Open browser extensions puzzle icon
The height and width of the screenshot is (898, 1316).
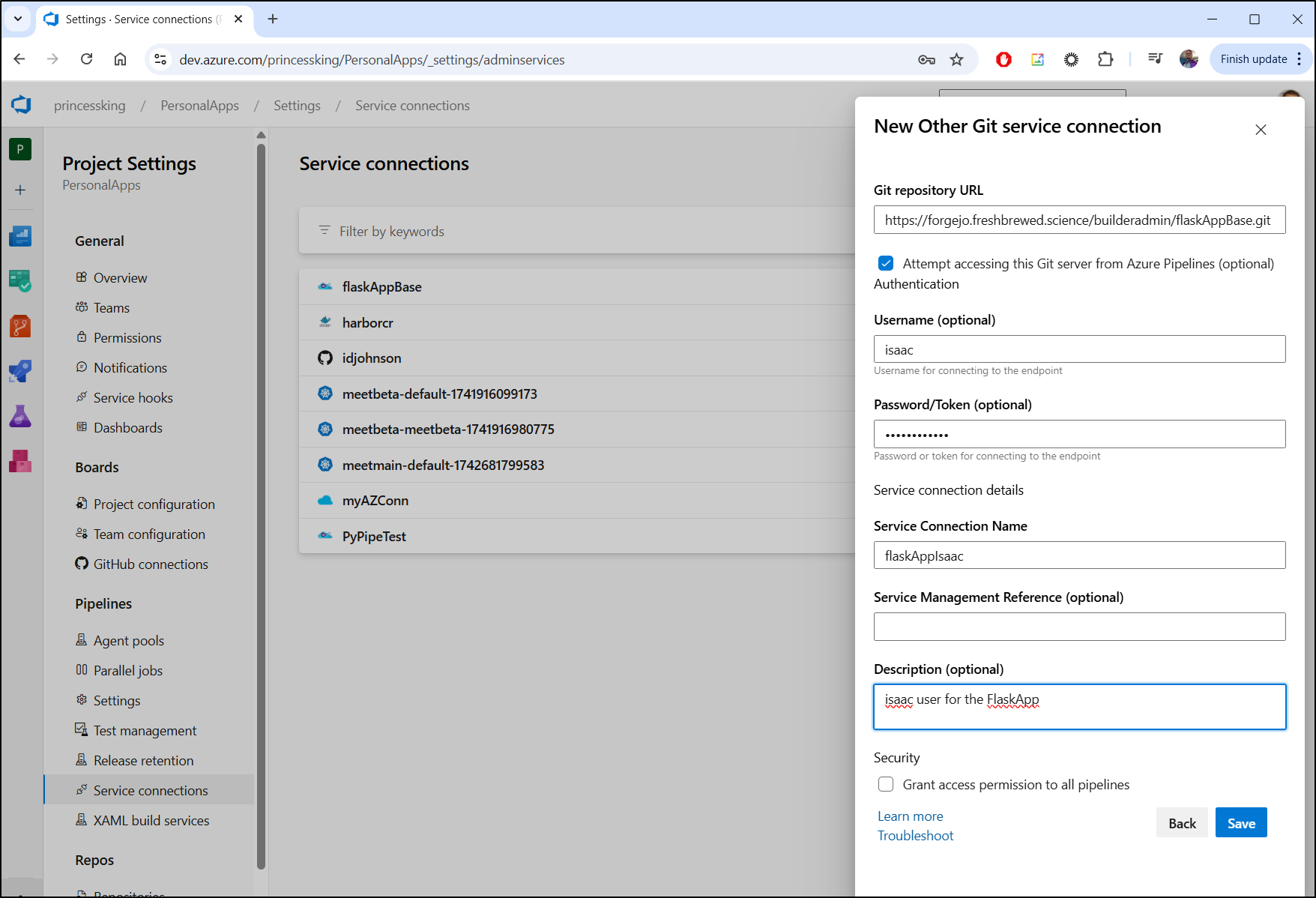click(1105, 59)
